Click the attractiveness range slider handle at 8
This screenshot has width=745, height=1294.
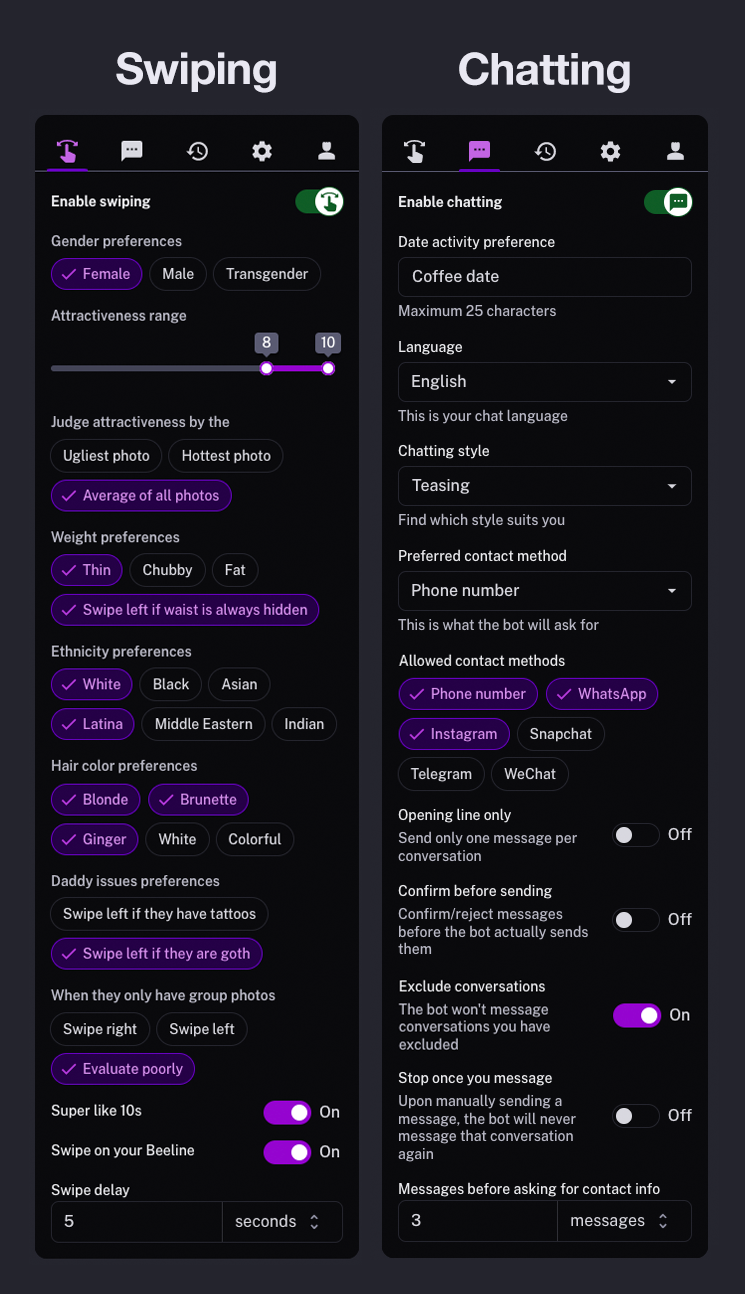[x=266, y=368]
